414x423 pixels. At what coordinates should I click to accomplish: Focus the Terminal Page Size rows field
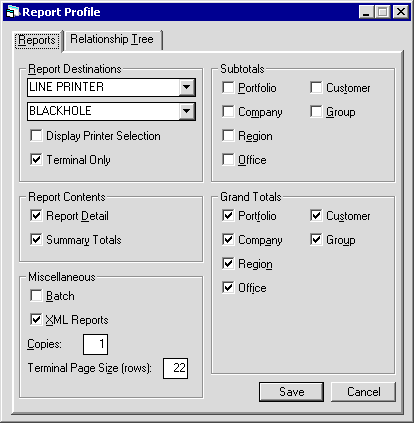175,368
